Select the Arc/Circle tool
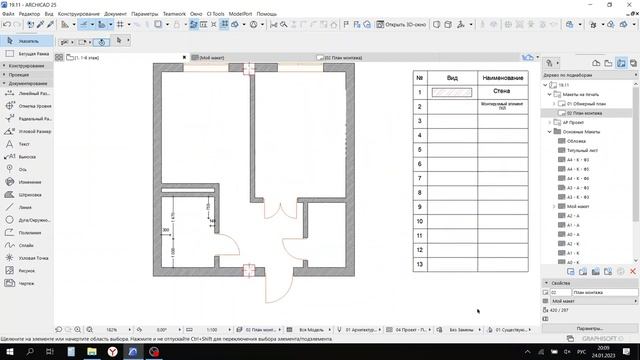The width and height of the screenshot is (640, 360). tap(27, 220)
